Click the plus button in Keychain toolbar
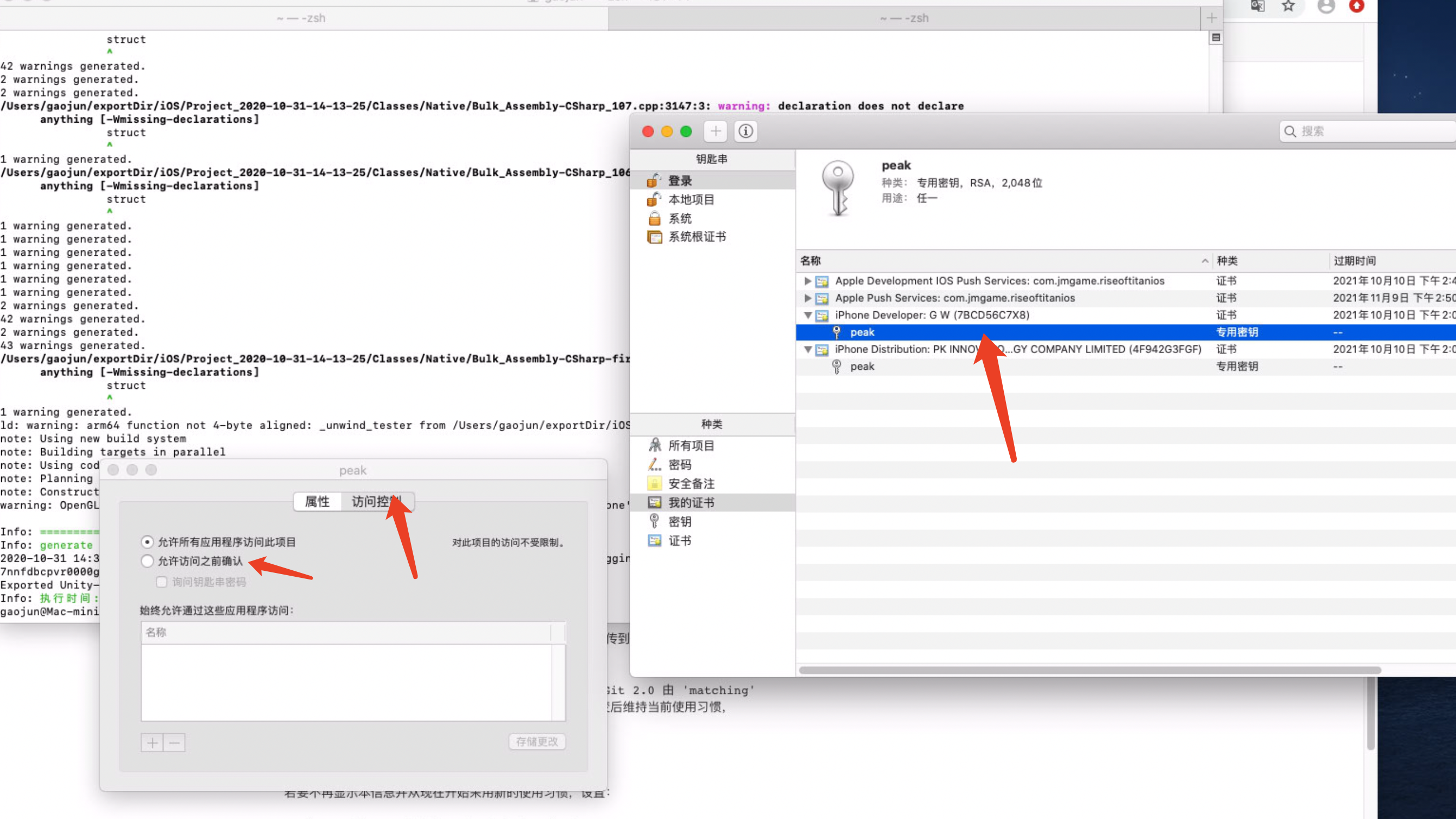Viewport: 1456px width, 819px height. coord(716,131)
